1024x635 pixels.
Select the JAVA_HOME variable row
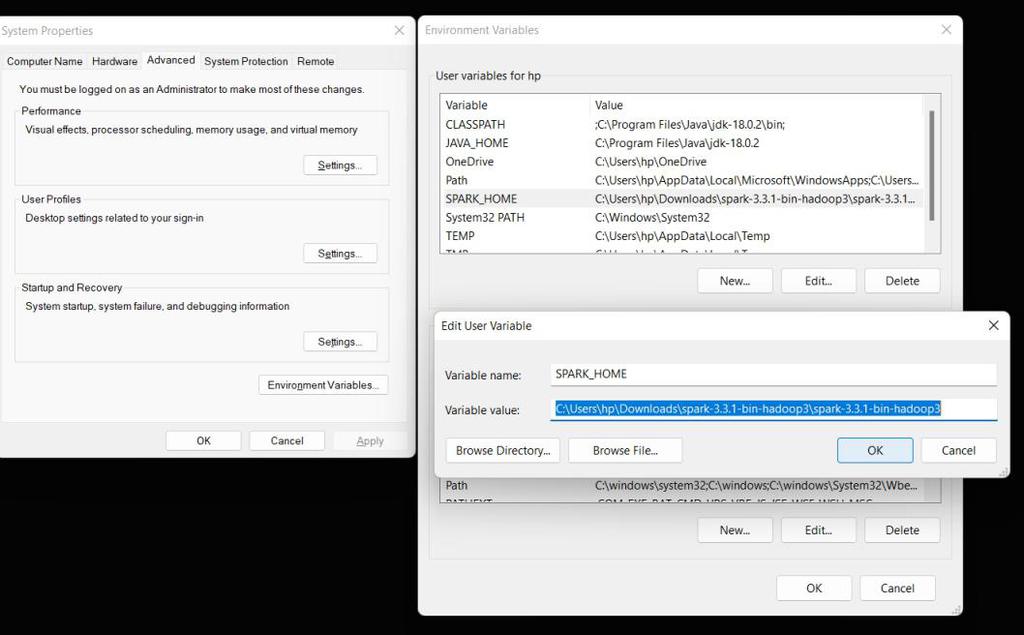pyautogui.click(x=682, y=143)
